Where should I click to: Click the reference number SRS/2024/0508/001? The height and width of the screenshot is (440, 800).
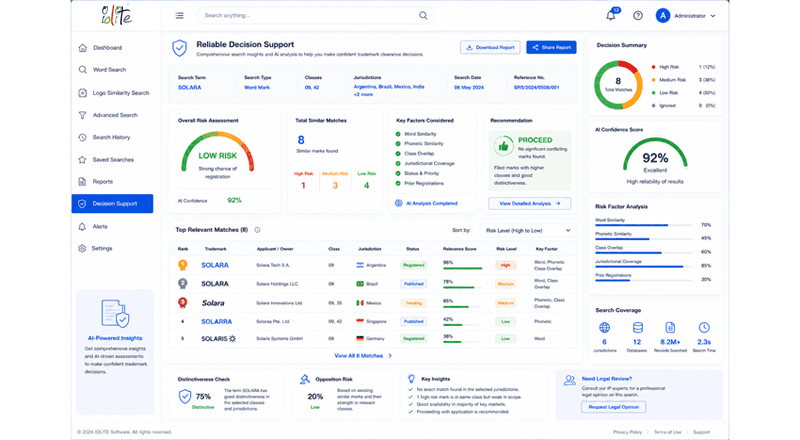click(536, 88)
